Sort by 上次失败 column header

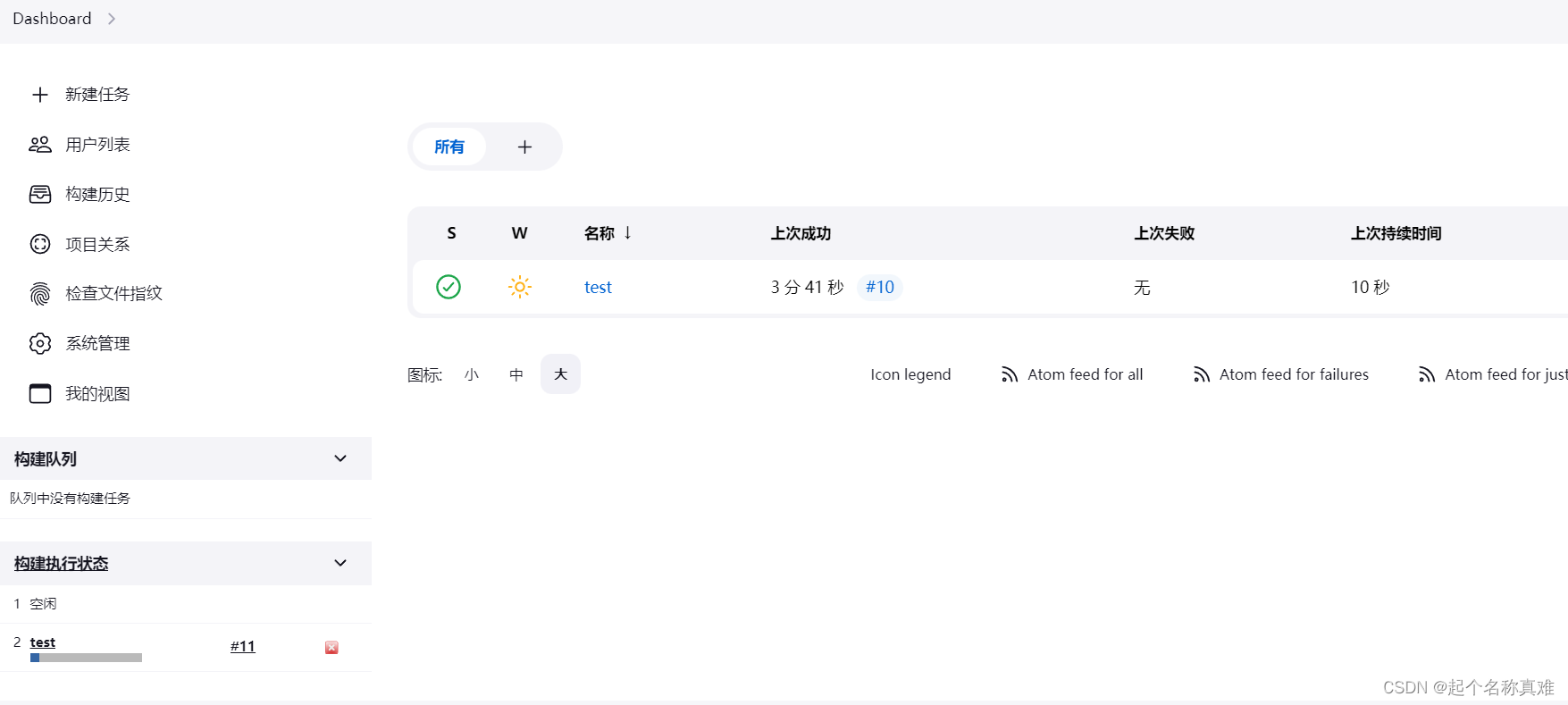click(1164, 233)
